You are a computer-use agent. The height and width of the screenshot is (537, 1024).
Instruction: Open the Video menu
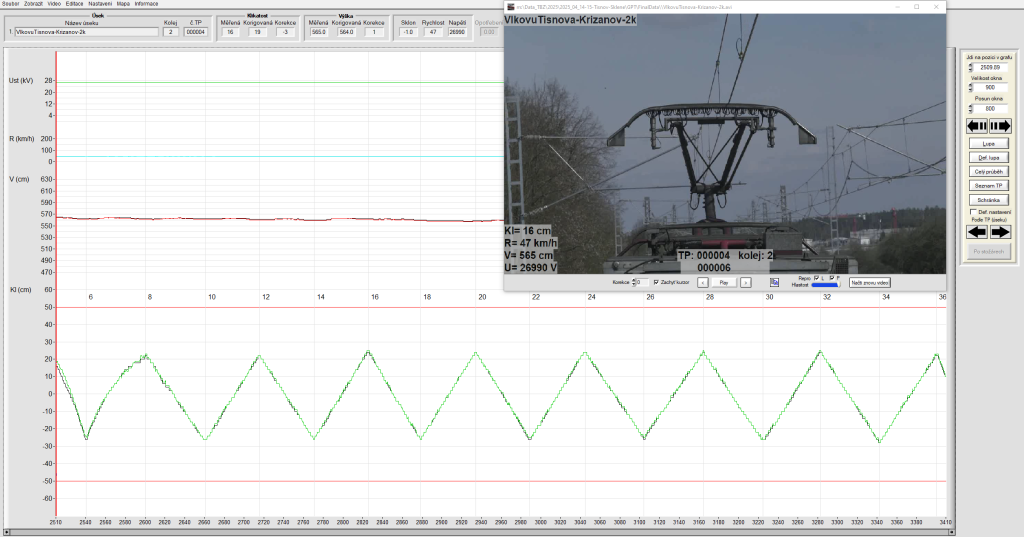pos(54,4)
